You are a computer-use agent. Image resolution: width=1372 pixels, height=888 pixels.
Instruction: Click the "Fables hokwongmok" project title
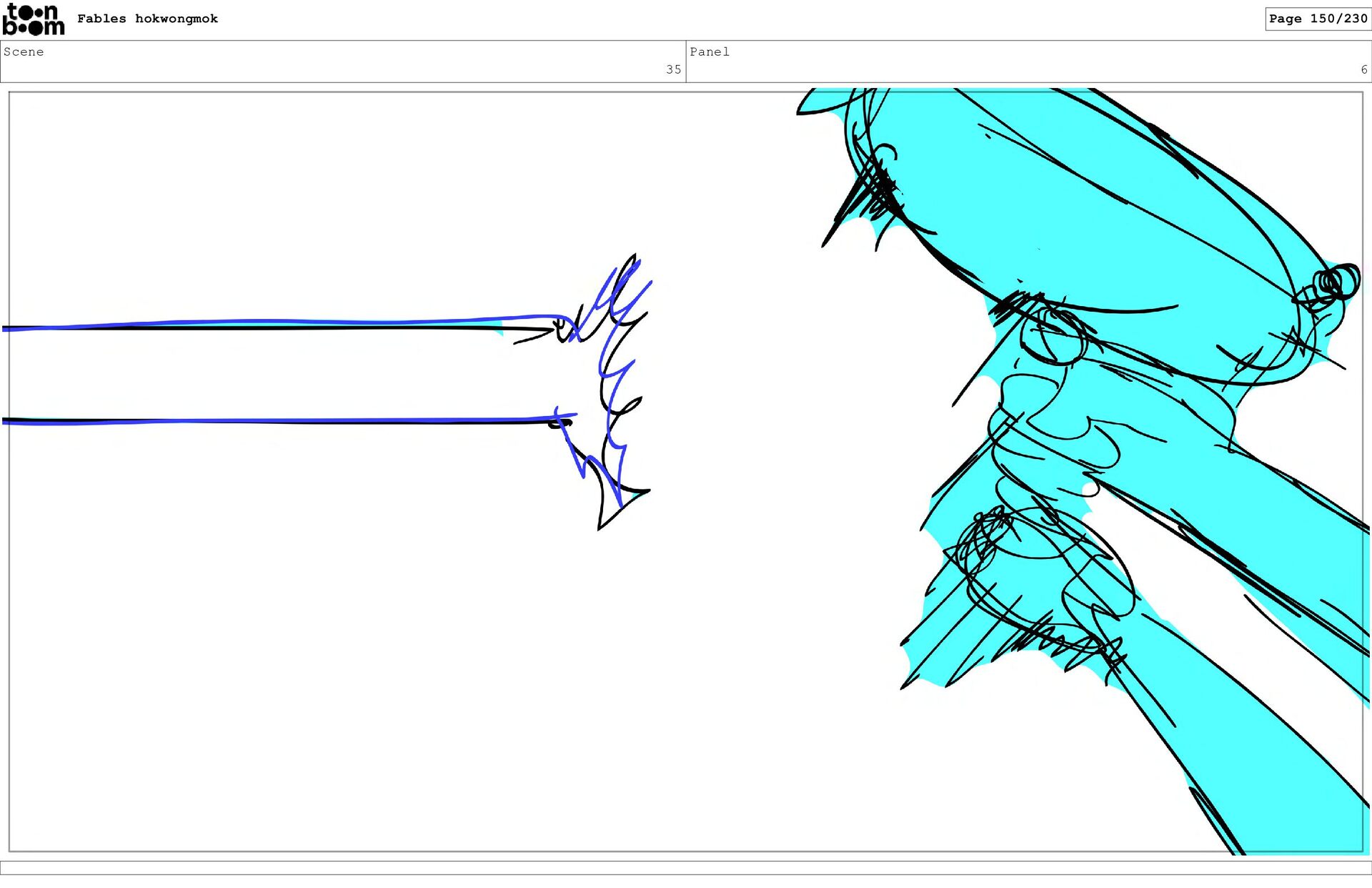tap(147, 19)
